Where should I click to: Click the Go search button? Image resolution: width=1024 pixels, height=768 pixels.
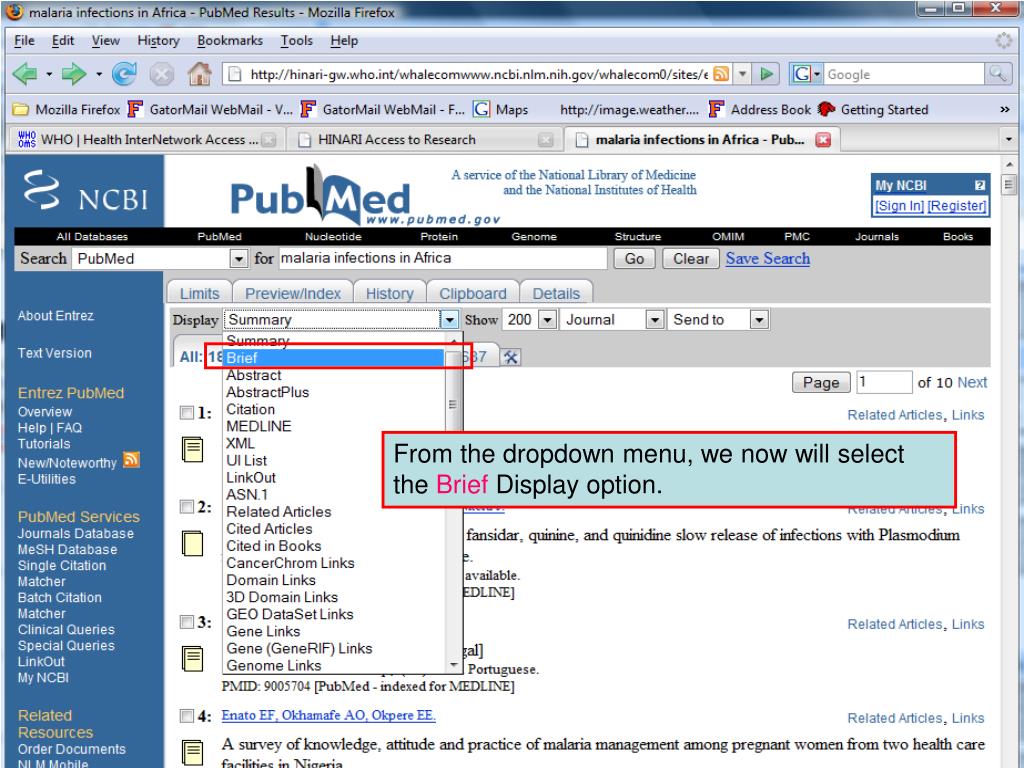[x=634, y=259]
